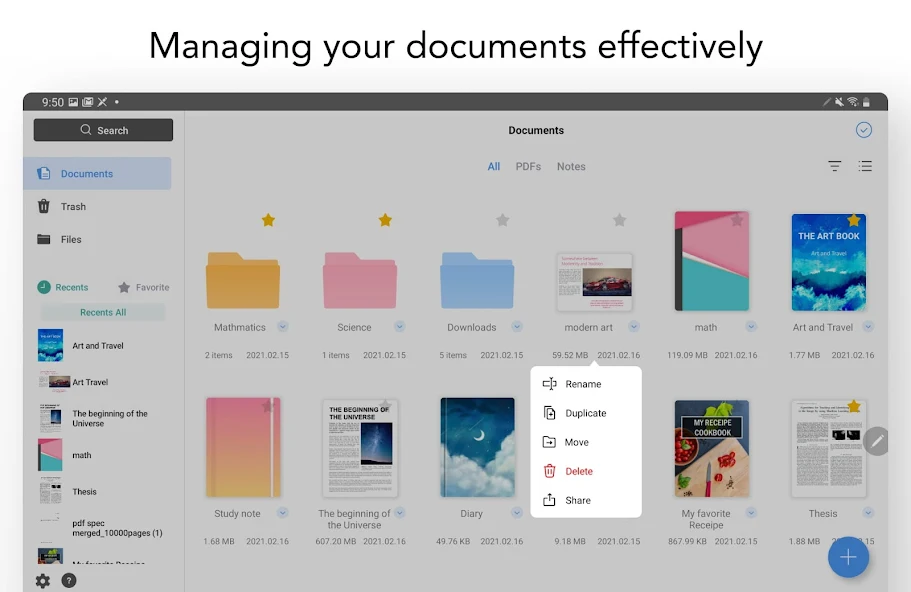Viewport: 911px width, 592px height.
Task: Click the Files folder icon in sidebar
Action: click(44, 239)
